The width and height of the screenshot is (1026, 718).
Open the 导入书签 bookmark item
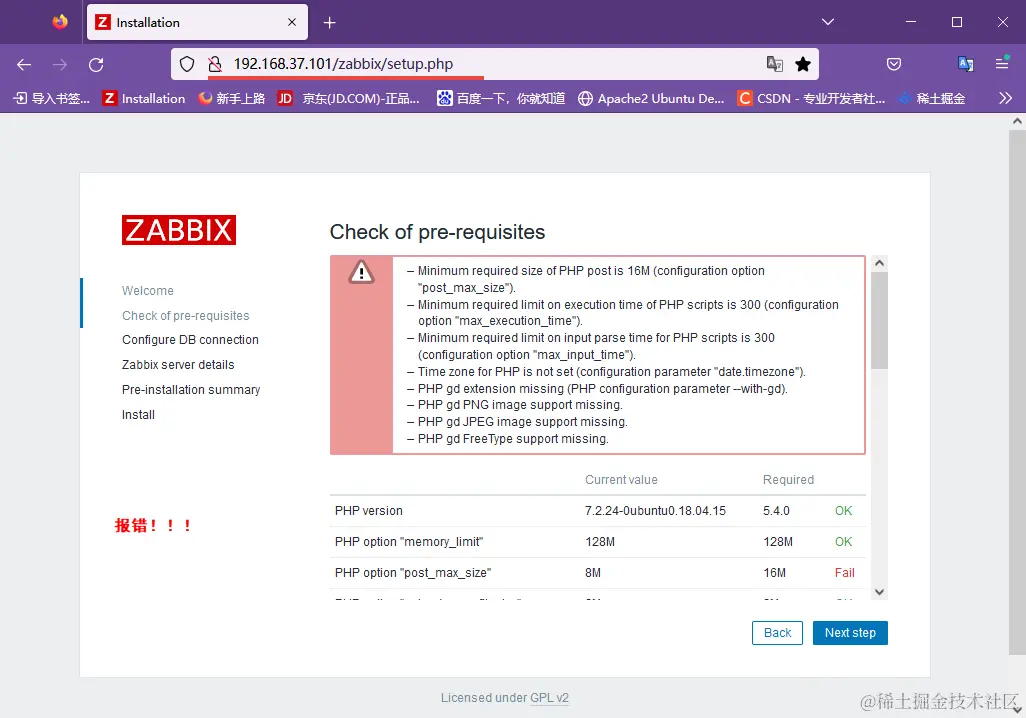[x=52, y=98]
